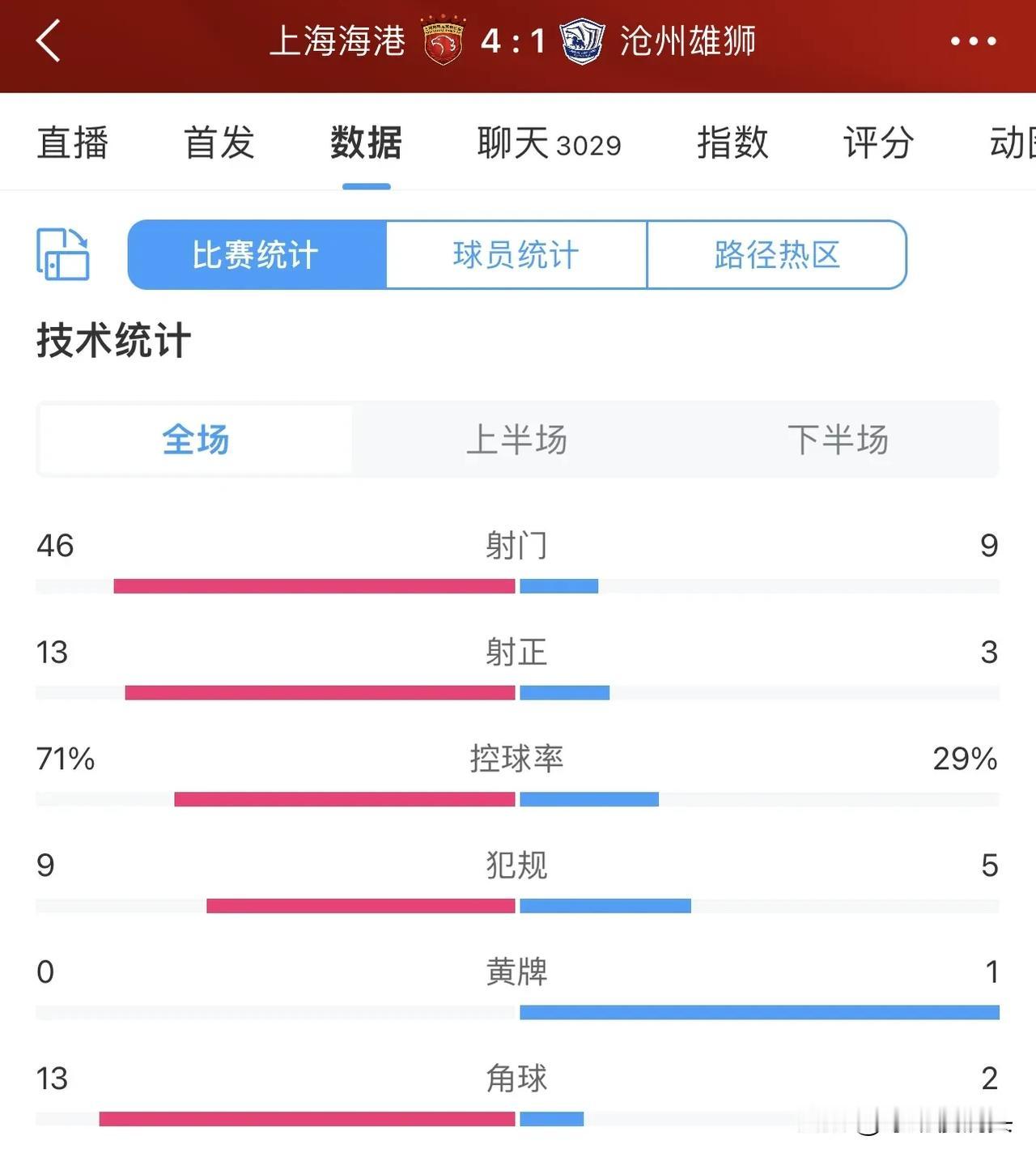
Task: Tap the Shanghai Port team crest
Action: tap(443, 40)
